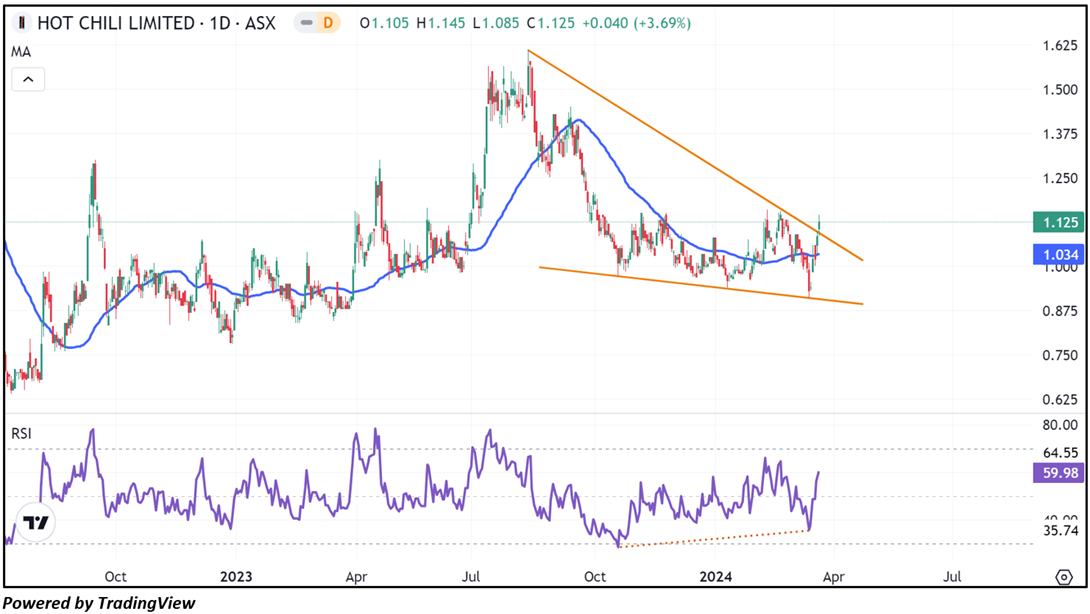Click the high value H1.145
The image size is (1090, 614).
coord(441,23)
